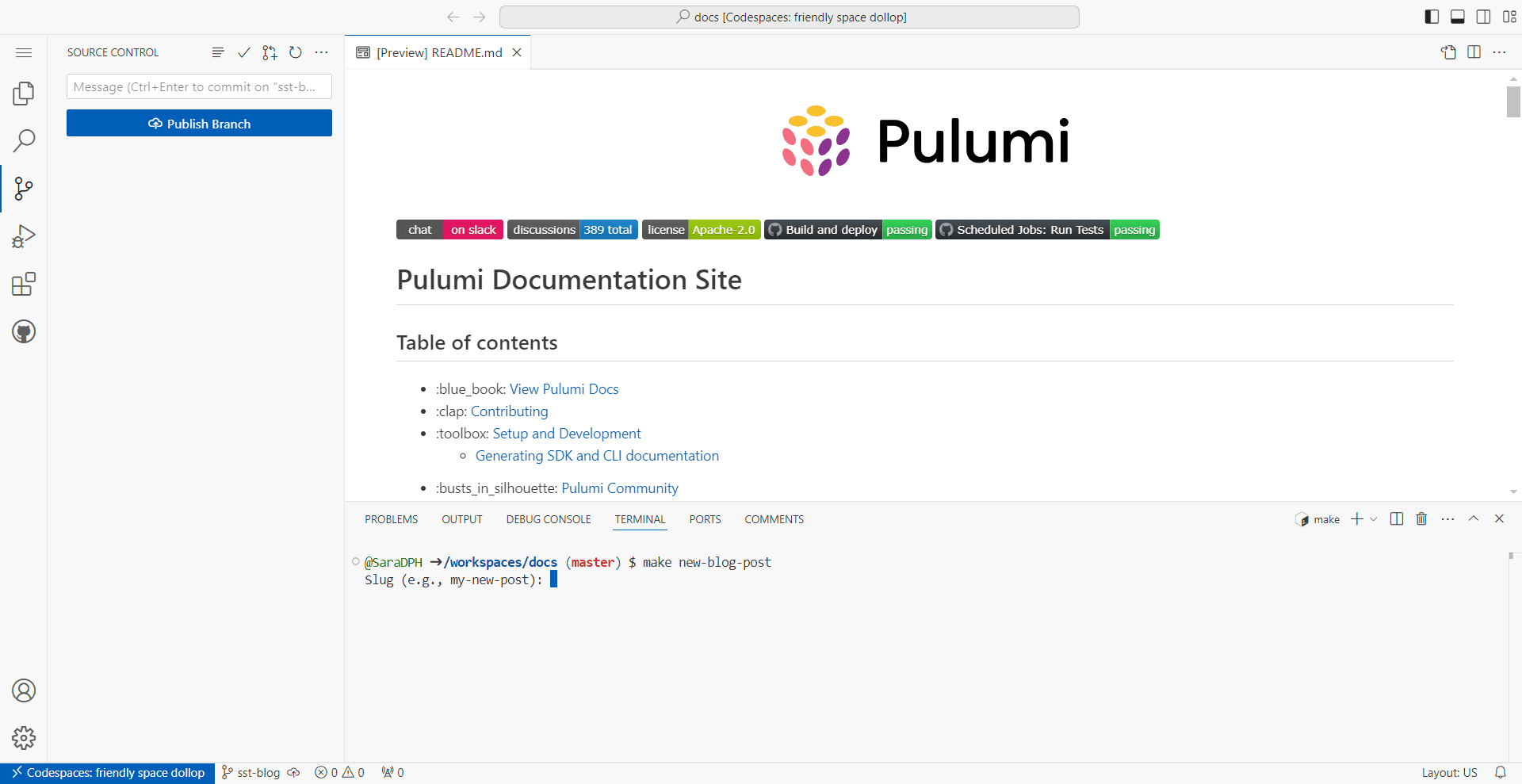Open the GitHub activity bar icon
This screenshot has height=784, width=1522.
(24, 331)
